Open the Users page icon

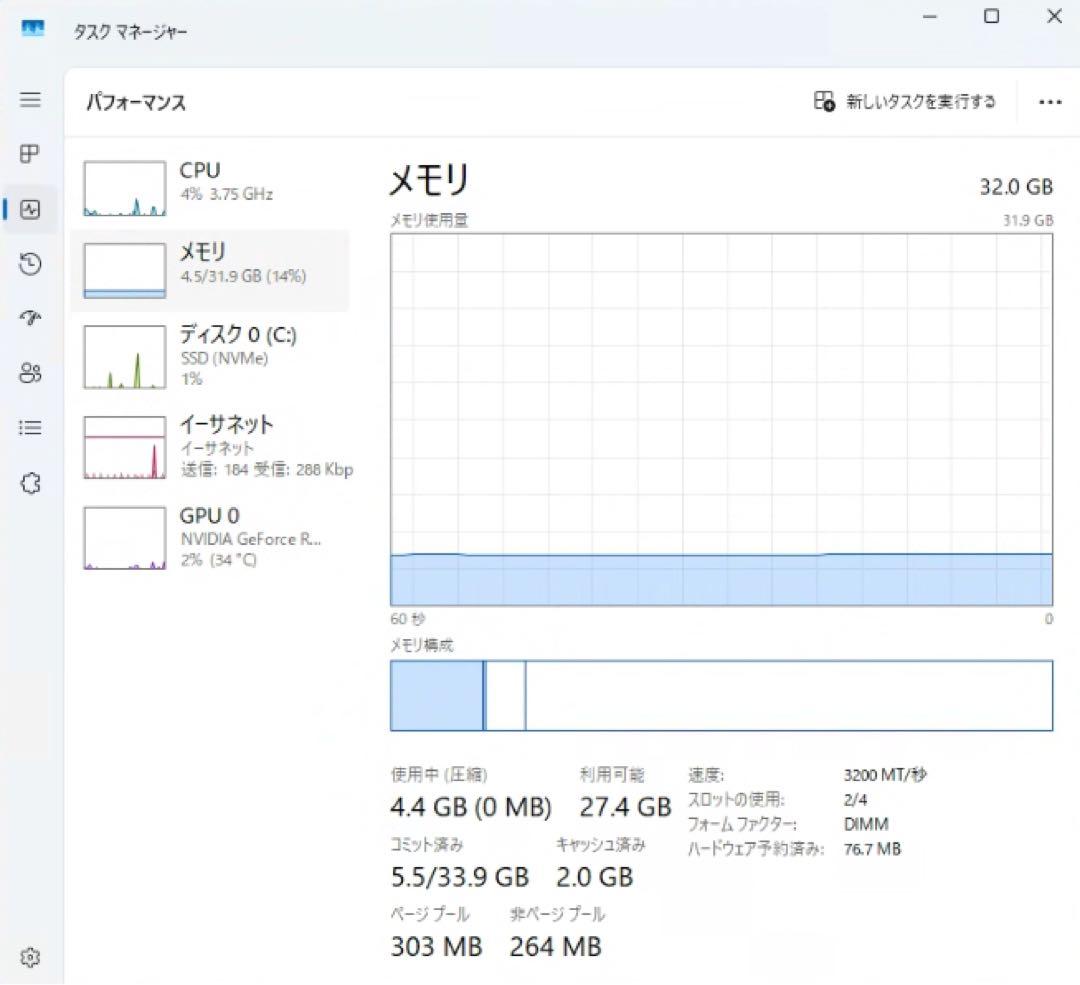point(30,373)
